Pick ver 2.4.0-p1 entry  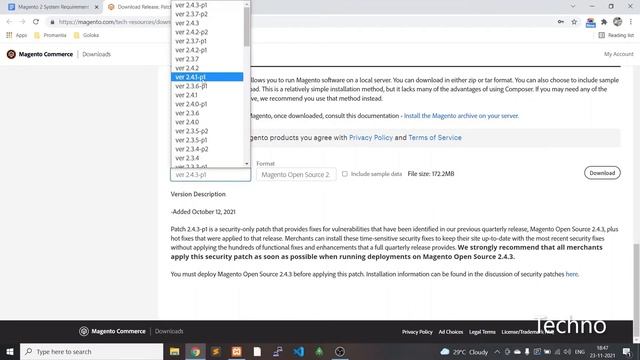[x=207, y=104]
